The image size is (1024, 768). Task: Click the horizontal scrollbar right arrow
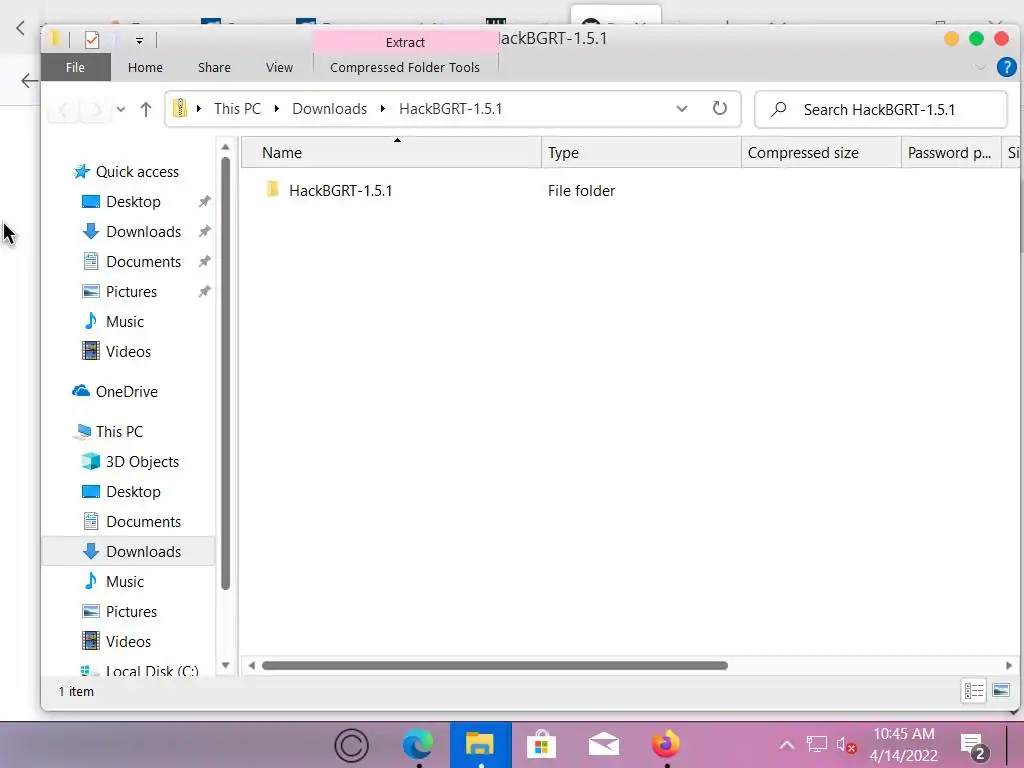[1009, 665]
